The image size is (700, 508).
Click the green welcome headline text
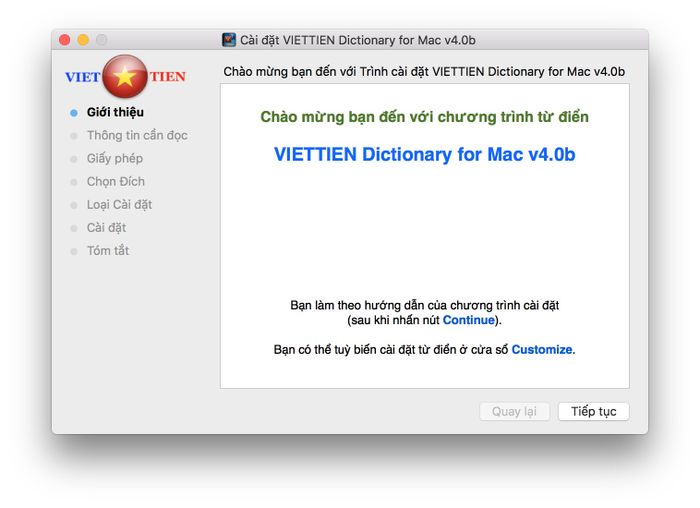(424, 117)
